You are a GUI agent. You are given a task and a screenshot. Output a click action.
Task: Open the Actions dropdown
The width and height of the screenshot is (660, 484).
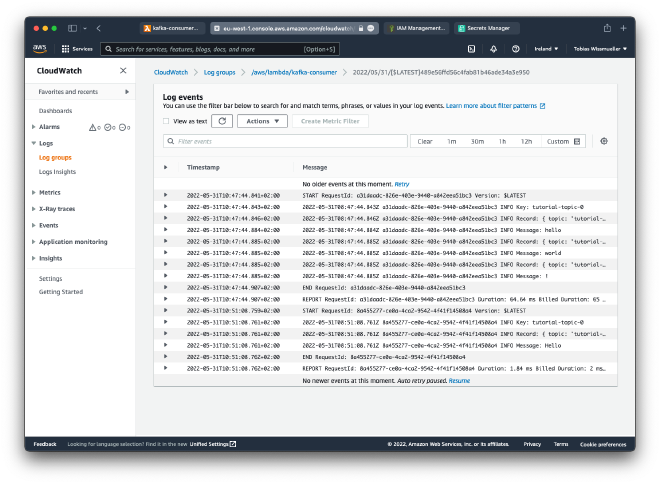pos(262,121)
